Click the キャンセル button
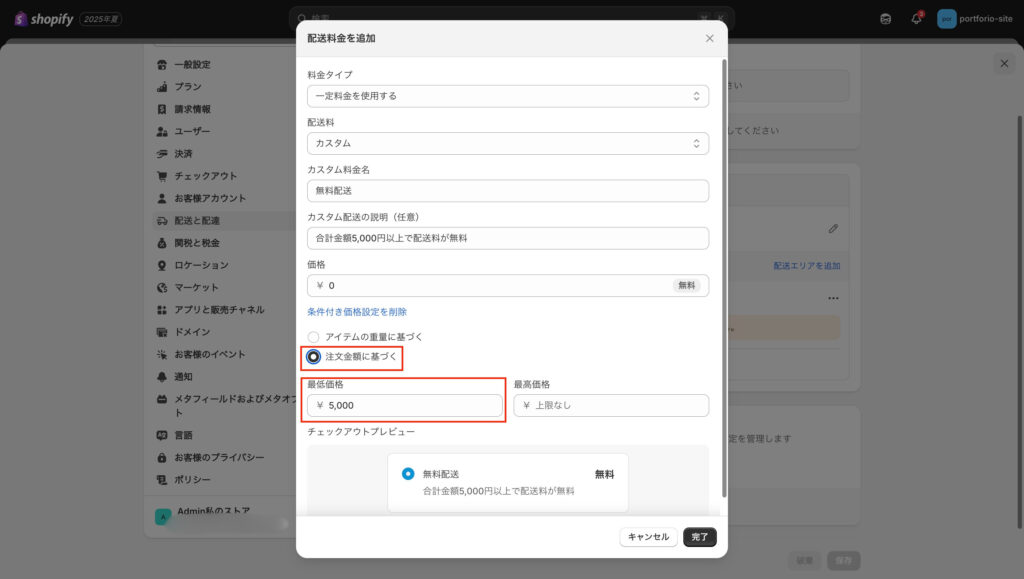The image size is (1024, 579). click(x=648, y=537)
